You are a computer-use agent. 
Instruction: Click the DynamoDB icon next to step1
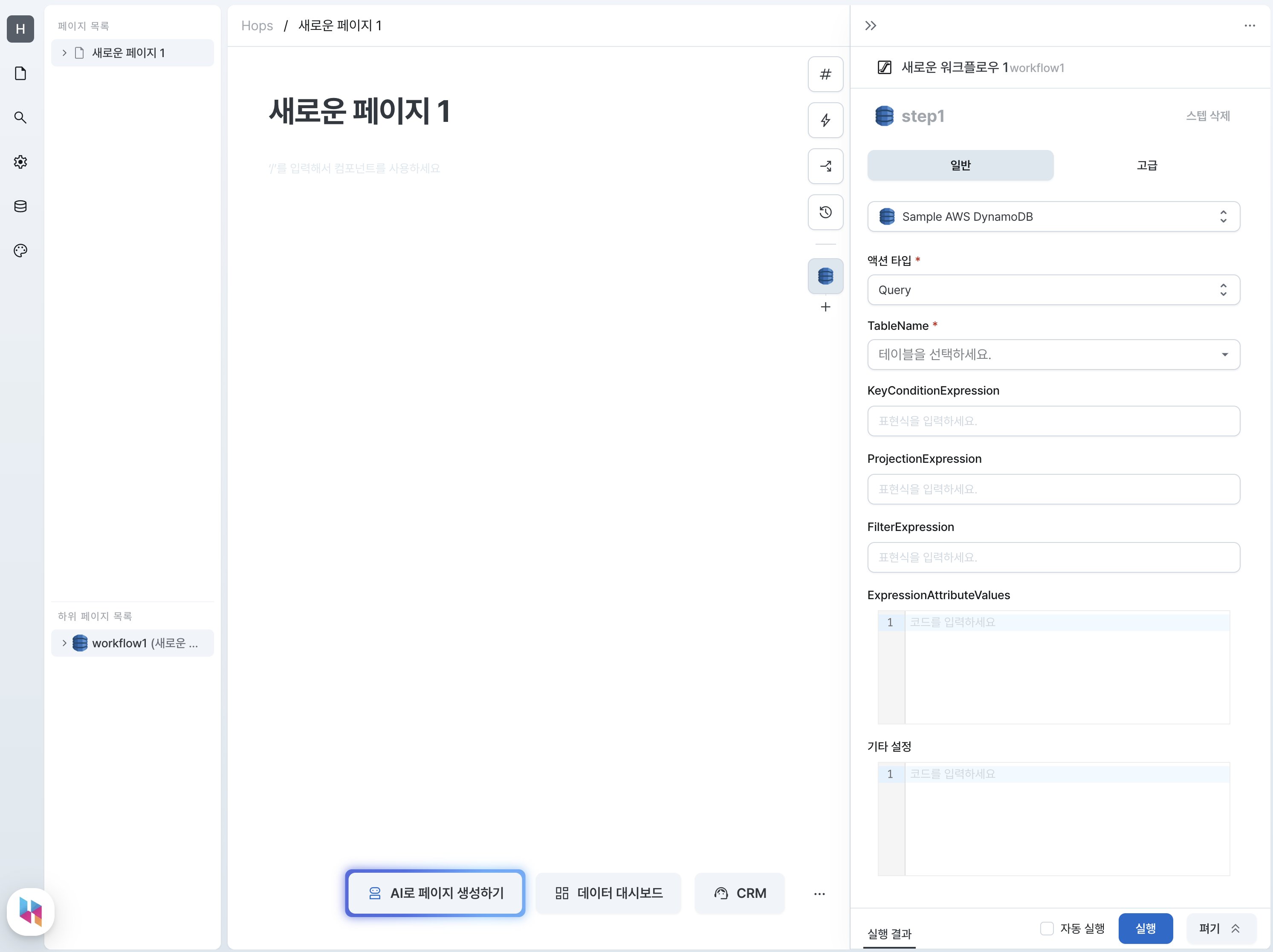tap(884, 115)
